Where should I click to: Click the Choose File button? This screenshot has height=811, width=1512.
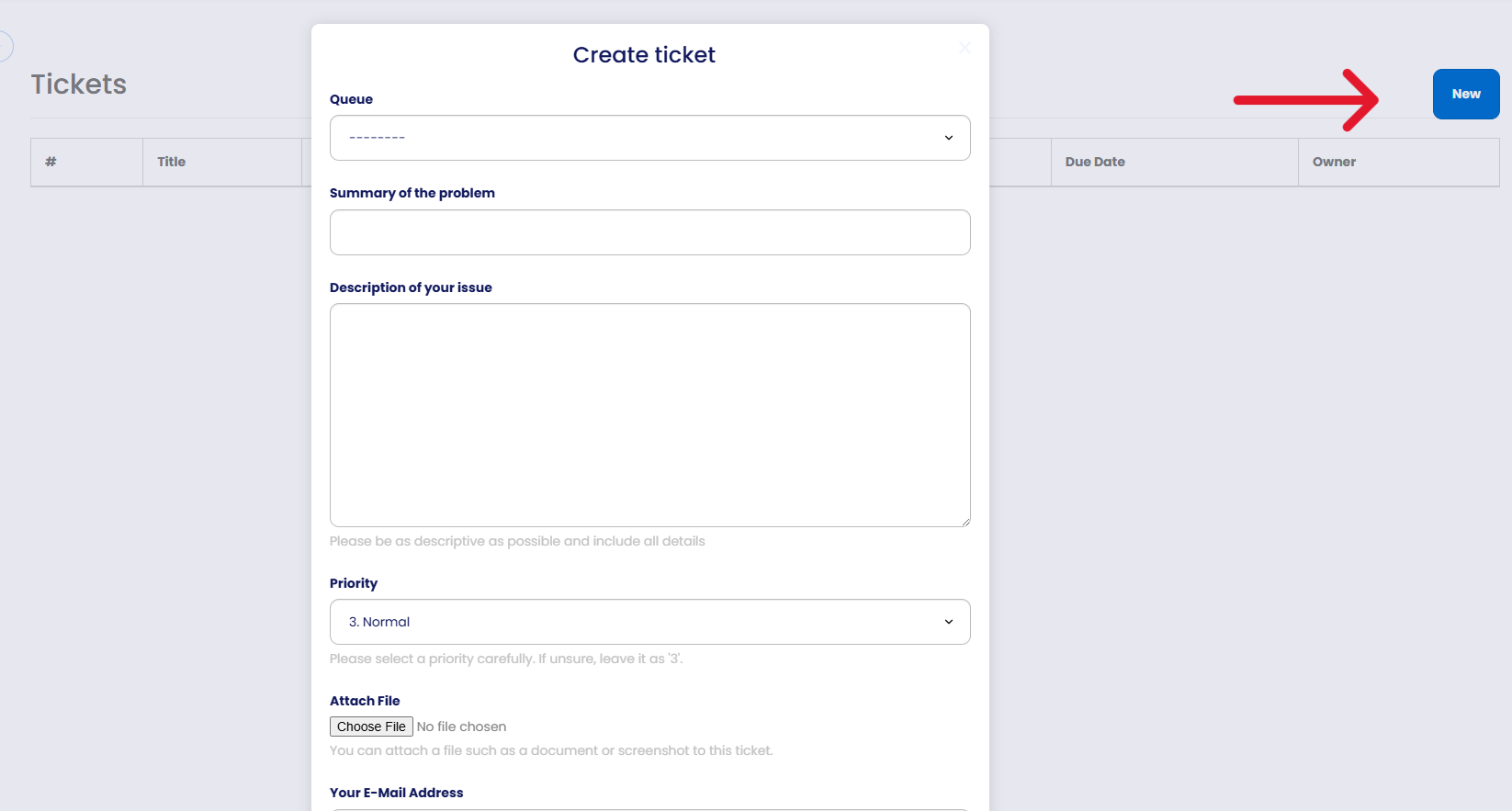[371, 727]
